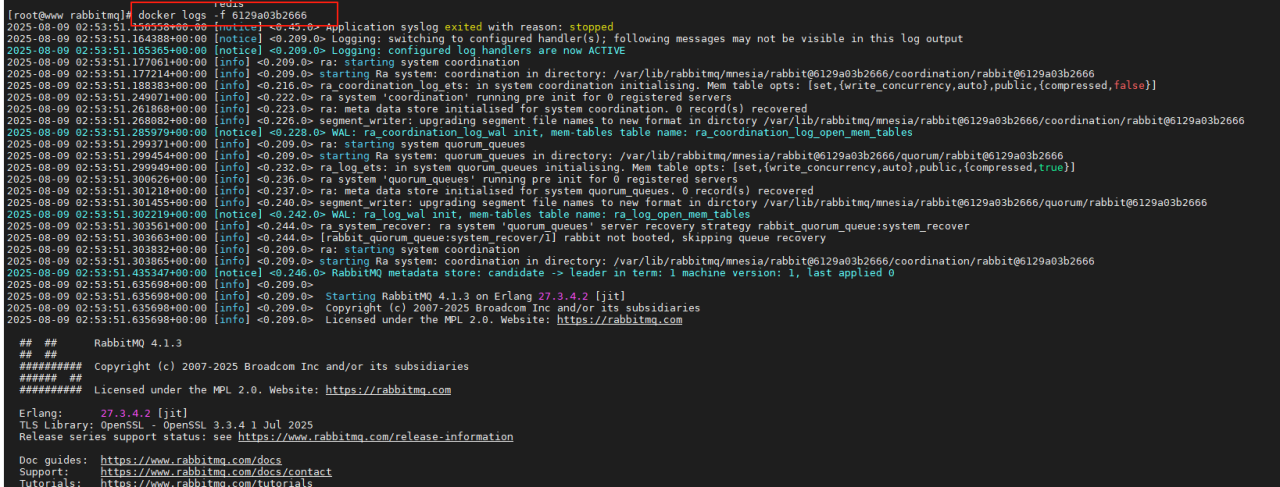Open the Tutorials link rabbitmq.com/tutorials
Image resolution: width=1280 pixels, height=487 pixels.
point(206,483)
